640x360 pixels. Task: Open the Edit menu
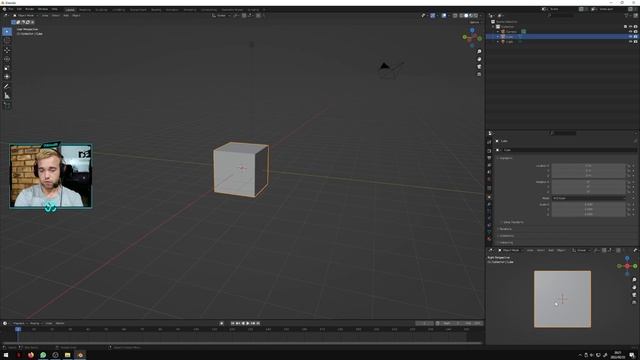coord(19,9)
